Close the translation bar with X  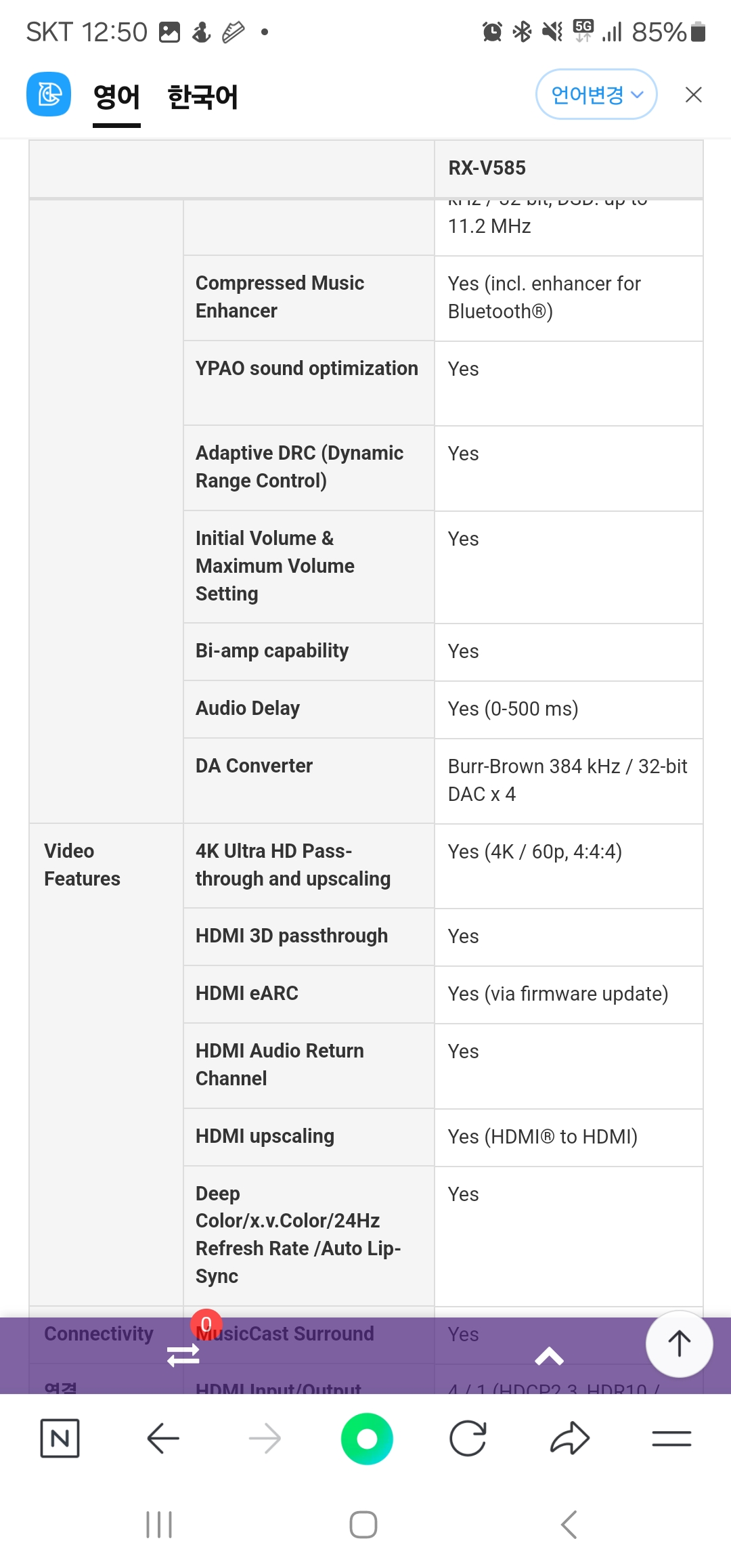(694, 95)
